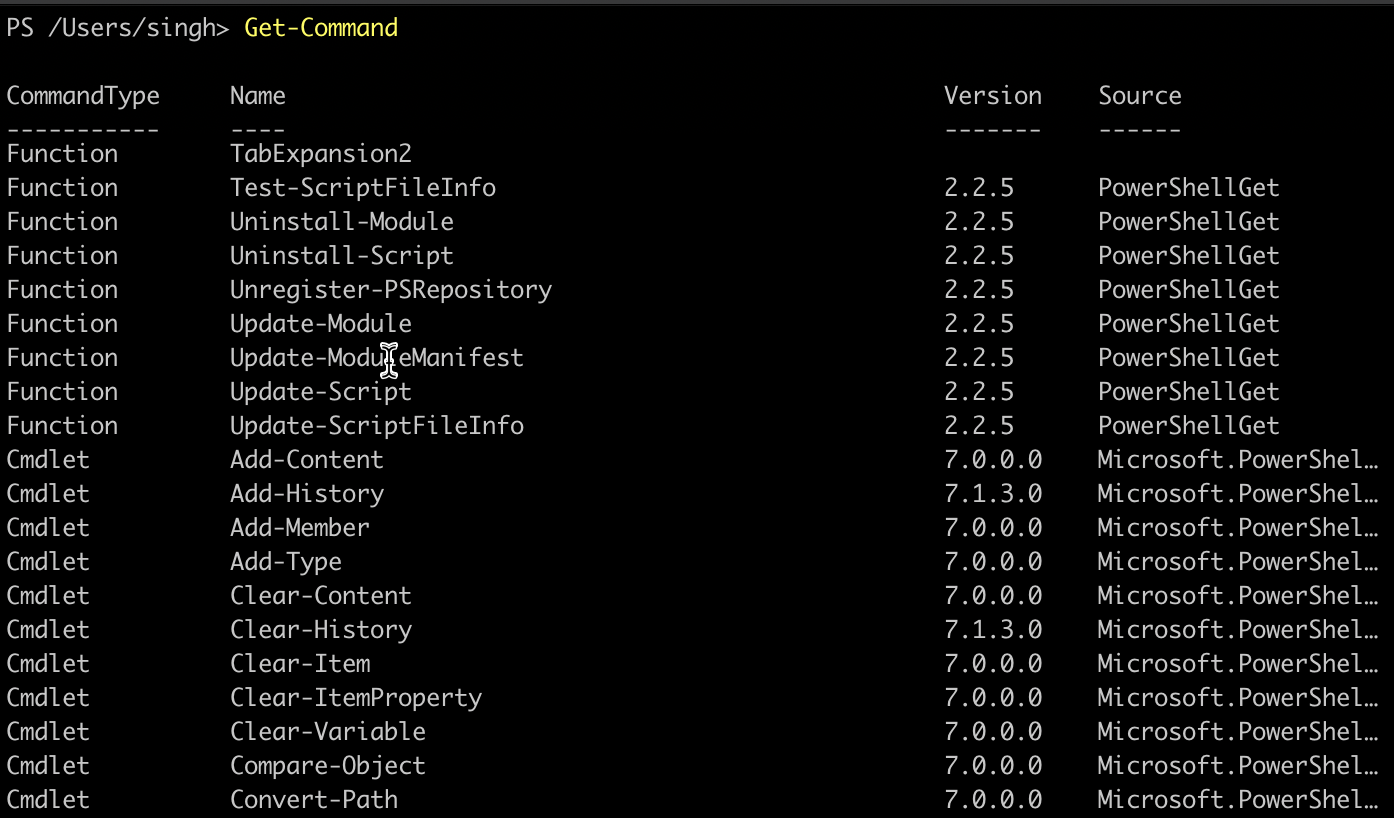1394x818 pixels.
Task: Click the Version column header
Action: 992,96
